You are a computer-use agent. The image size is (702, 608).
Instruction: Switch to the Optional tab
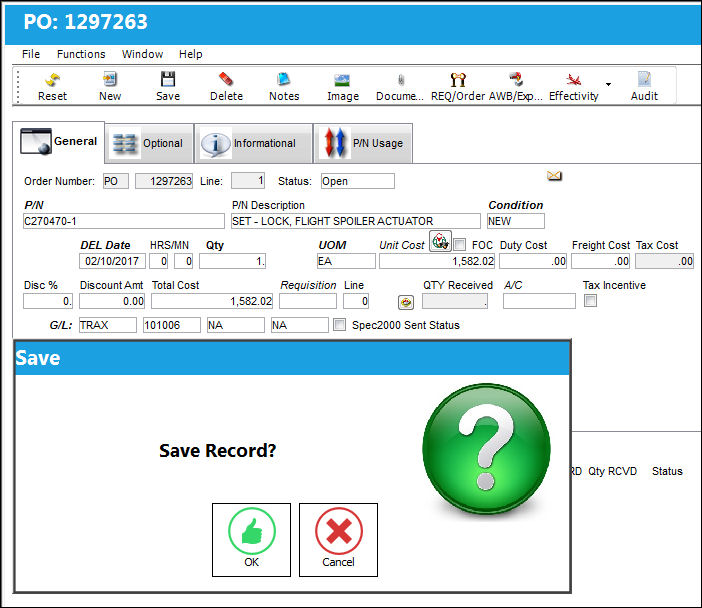click(x=150, y=143)
